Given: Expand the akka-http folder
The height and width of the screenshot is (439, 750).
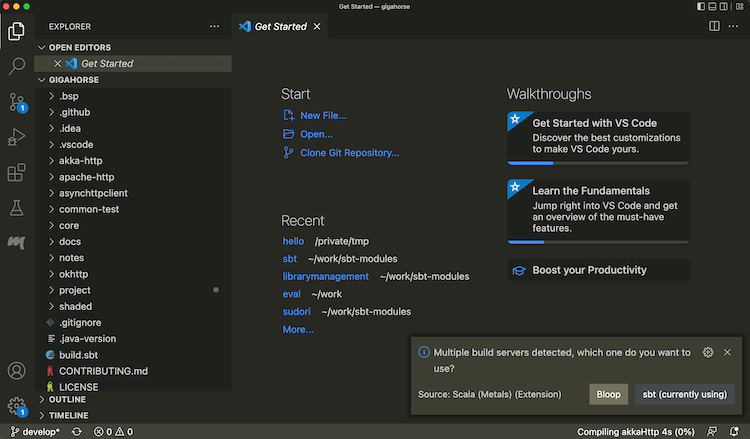Looking at the screenshot, I should (132, 161).
